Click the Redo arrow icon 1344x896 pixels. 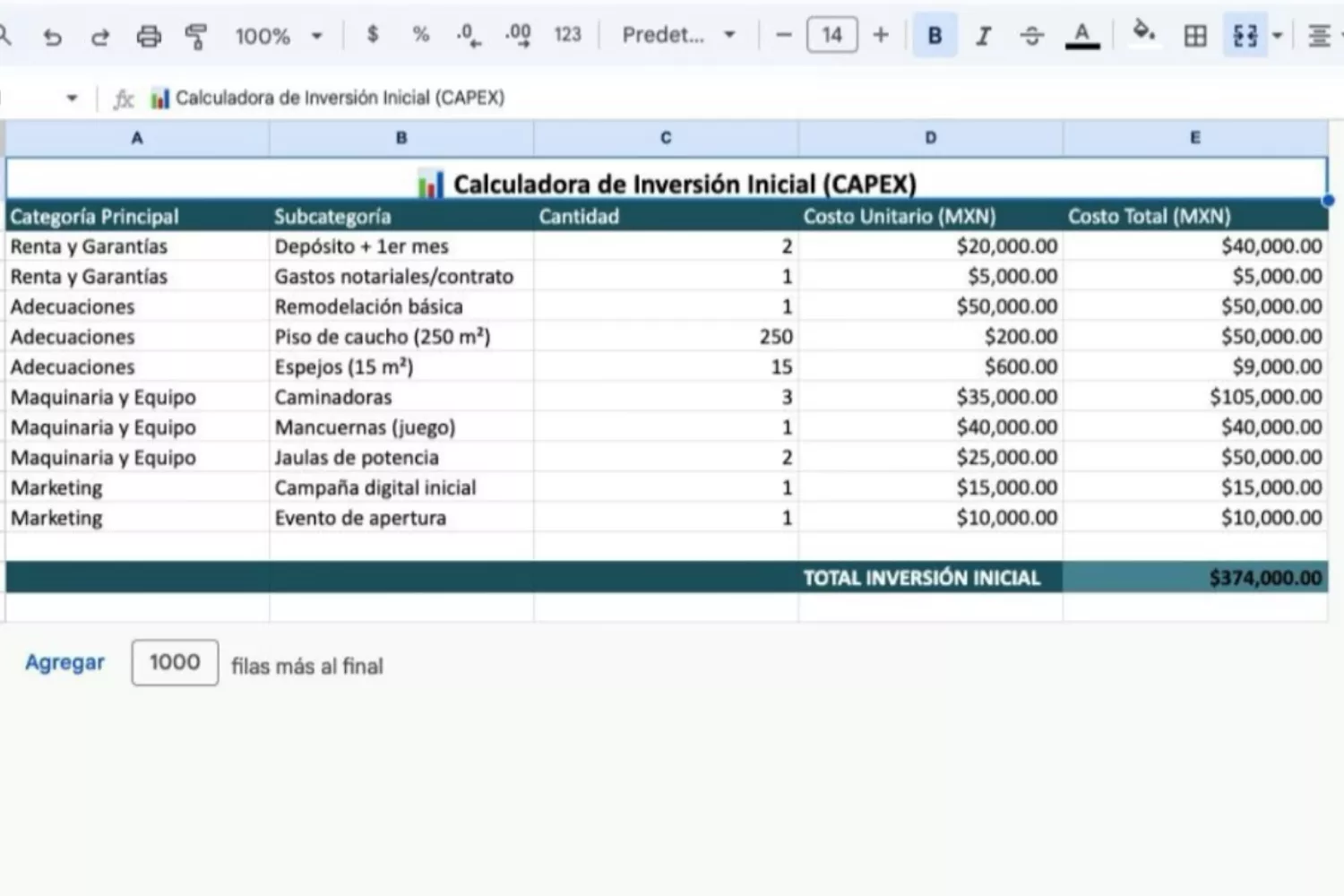tap(100, 37)
